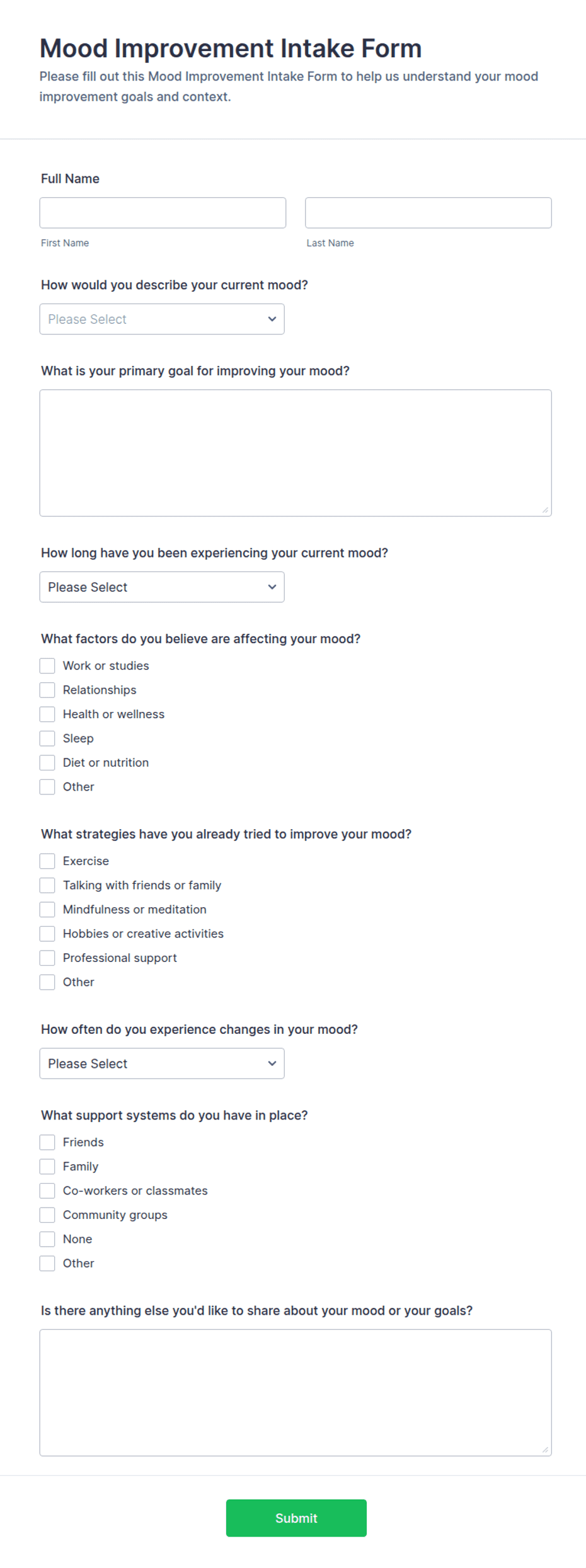Image resolution: width=586 pixels, height=1568 pixels.
Task: Tick the Co-workers or classmates checkbox
Action: point(47,1191)
